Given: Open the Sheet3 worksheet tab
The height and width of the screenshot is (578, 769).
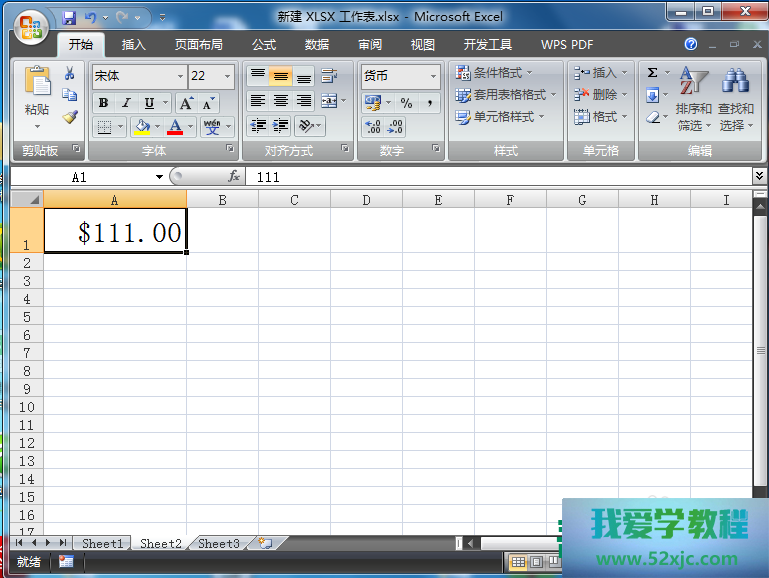Looking at the screenshot, I should tap(218, 544).
